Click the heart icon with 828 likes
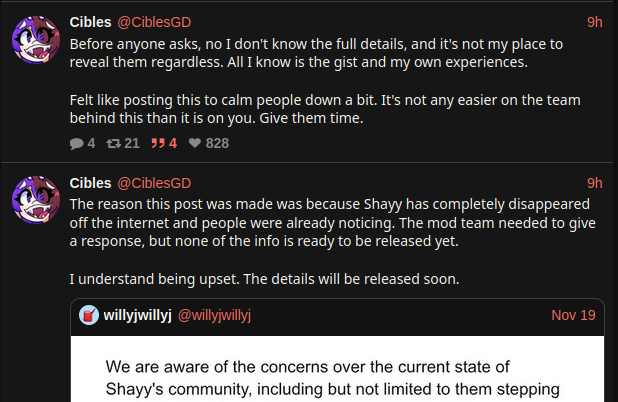The height and width of the screenshot is (402, 618). [195, 143]
